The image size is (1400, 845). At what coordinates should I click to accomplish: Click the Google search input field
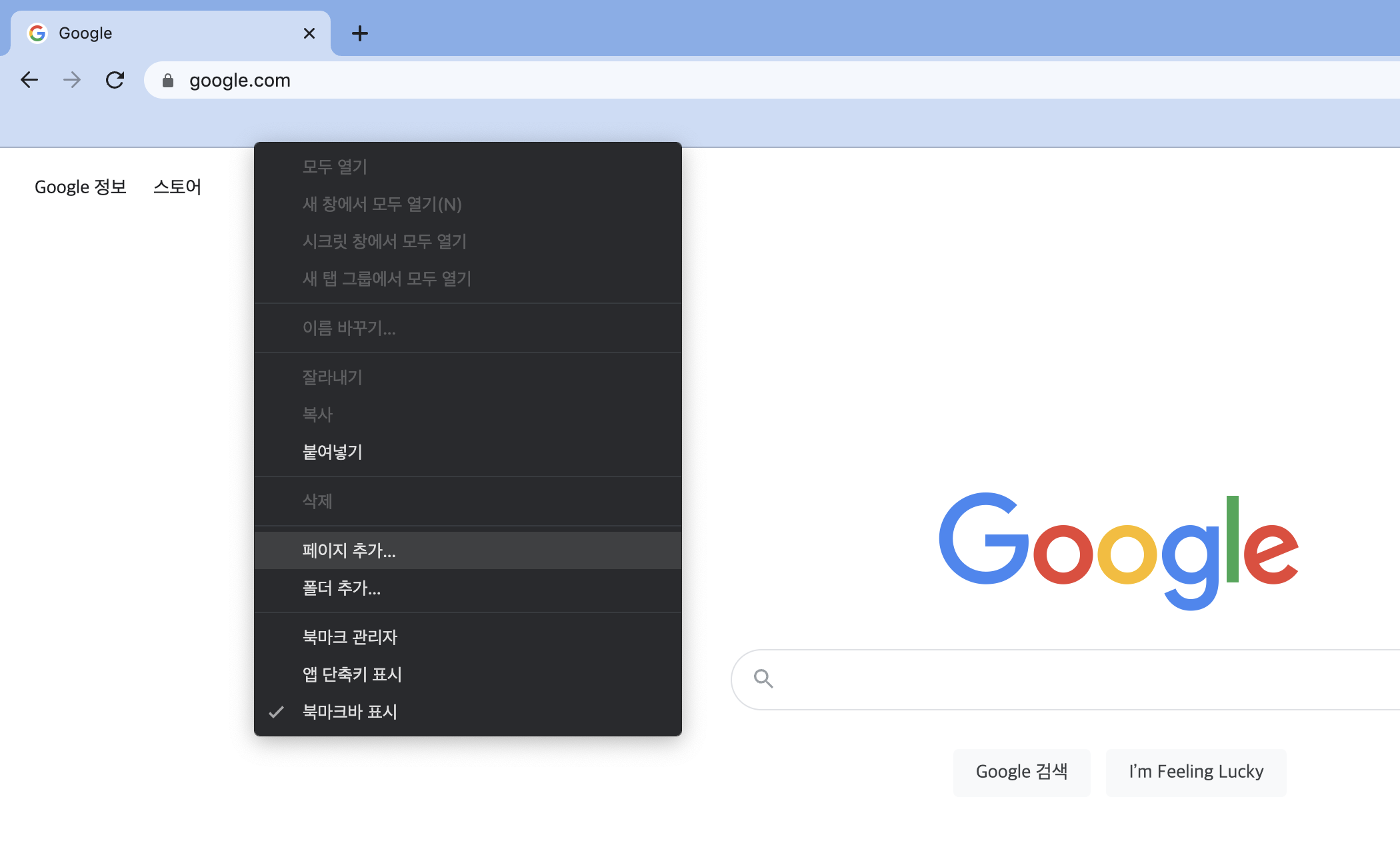point(1065,680)
